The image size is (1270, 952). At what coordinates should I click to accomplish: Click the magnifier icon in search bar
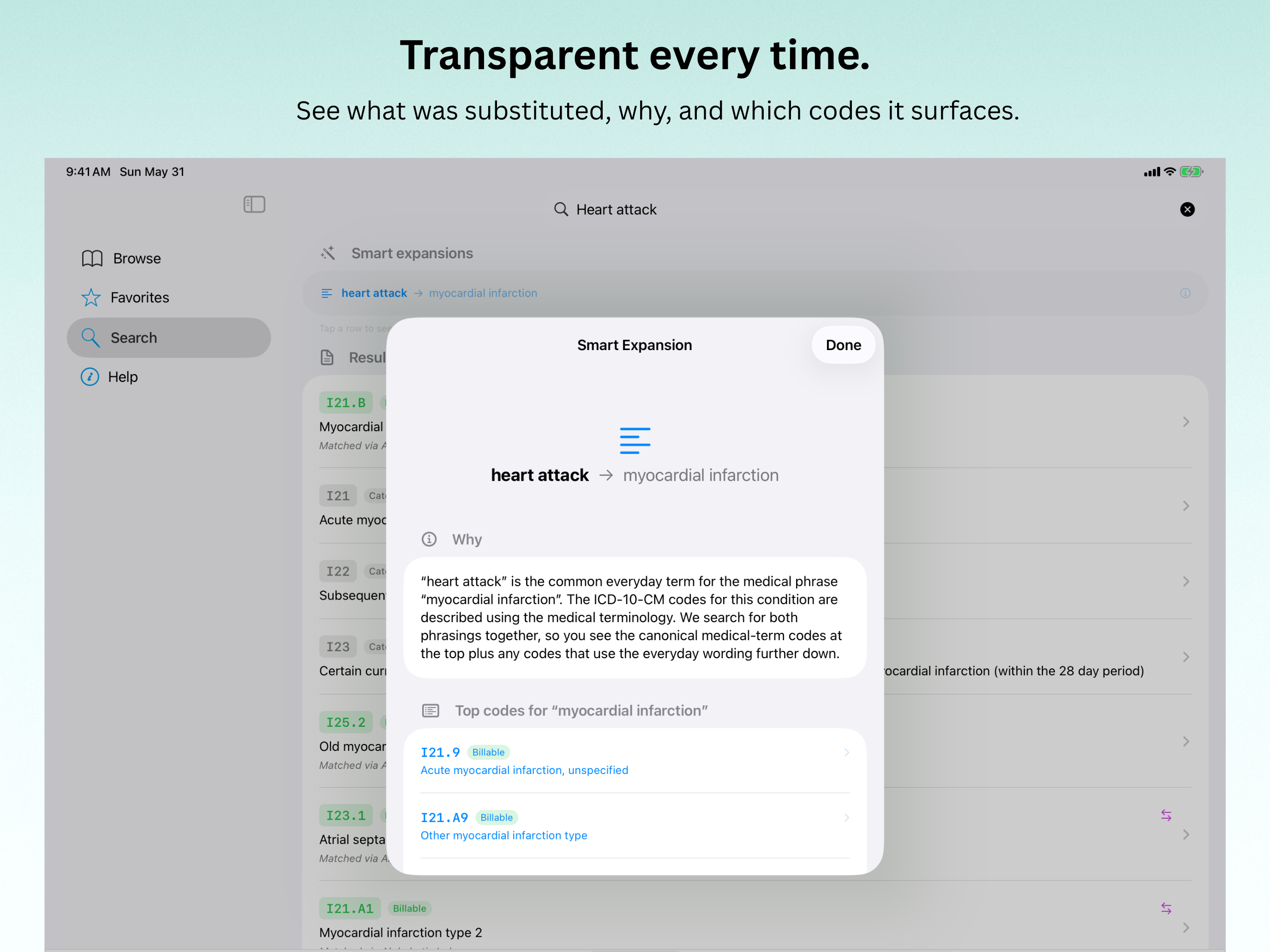561,209
